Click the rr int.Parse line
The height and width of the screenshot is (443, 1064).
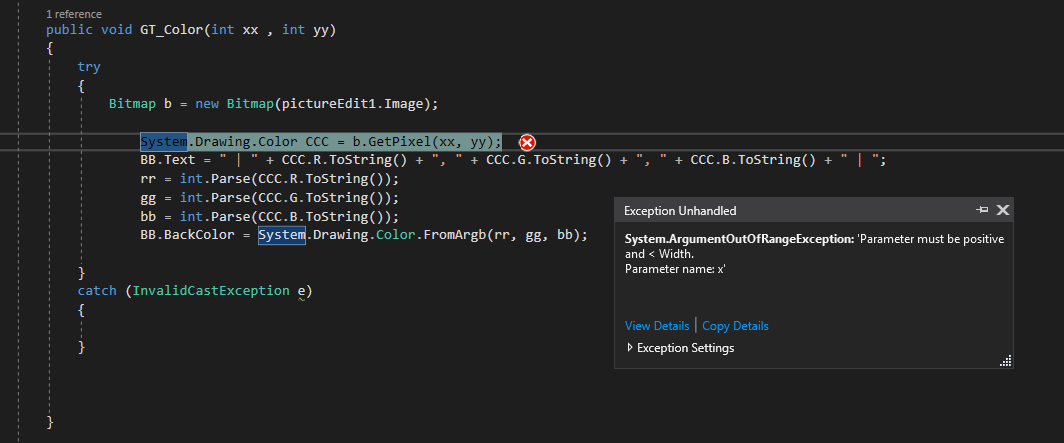270,179
